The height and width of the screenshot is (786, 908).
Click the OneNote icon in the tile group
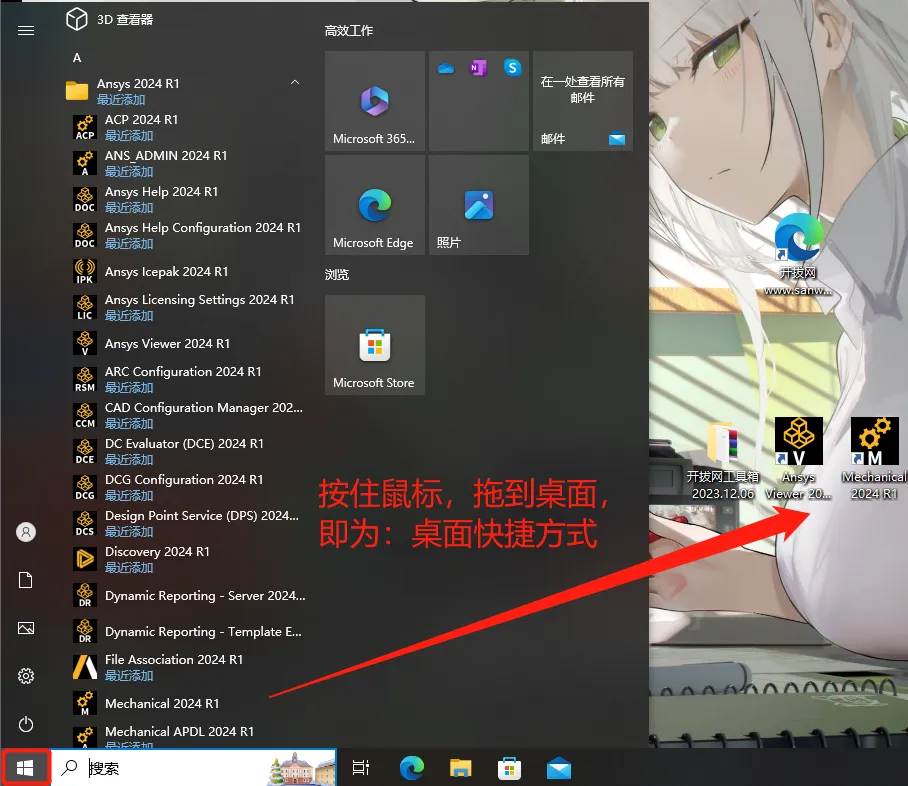click(478, 68)
